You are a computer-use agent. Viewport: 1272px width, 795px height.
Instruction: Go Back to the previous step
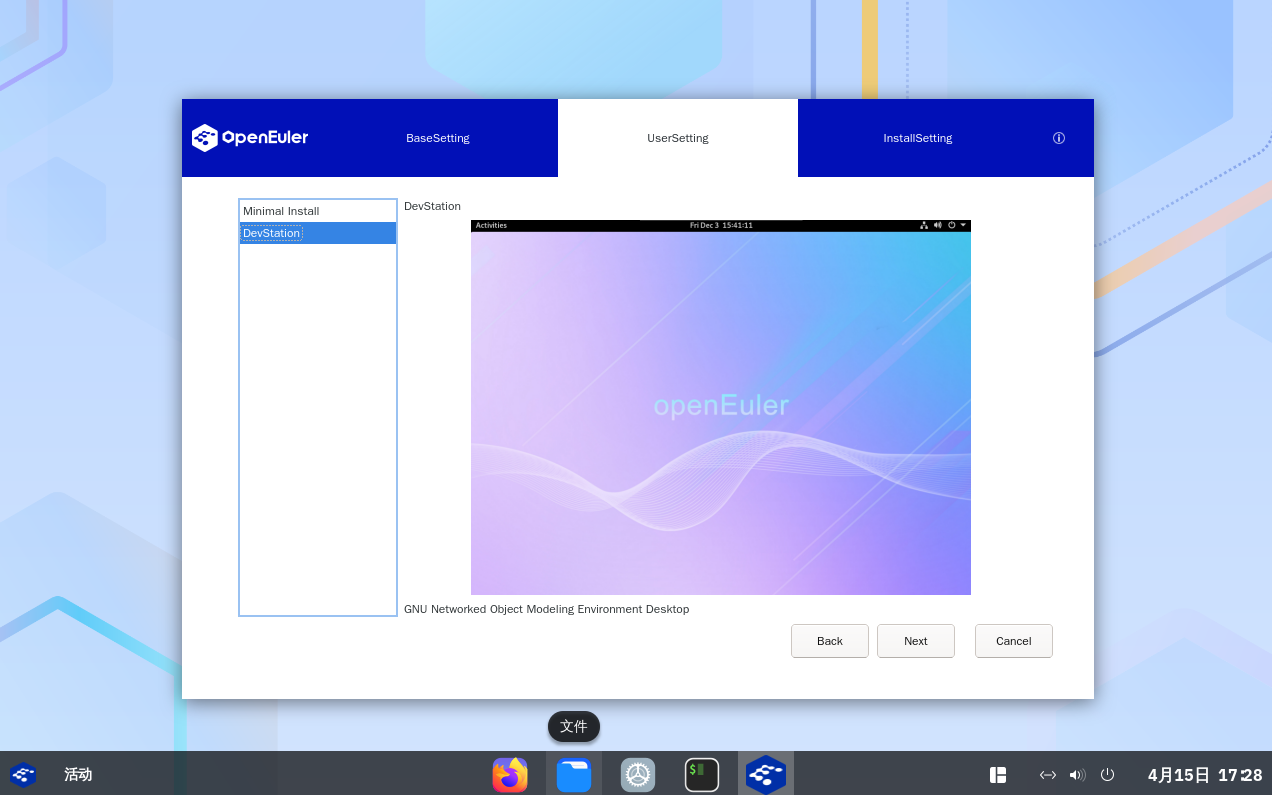pyautogui.click(x=830, y=641)
